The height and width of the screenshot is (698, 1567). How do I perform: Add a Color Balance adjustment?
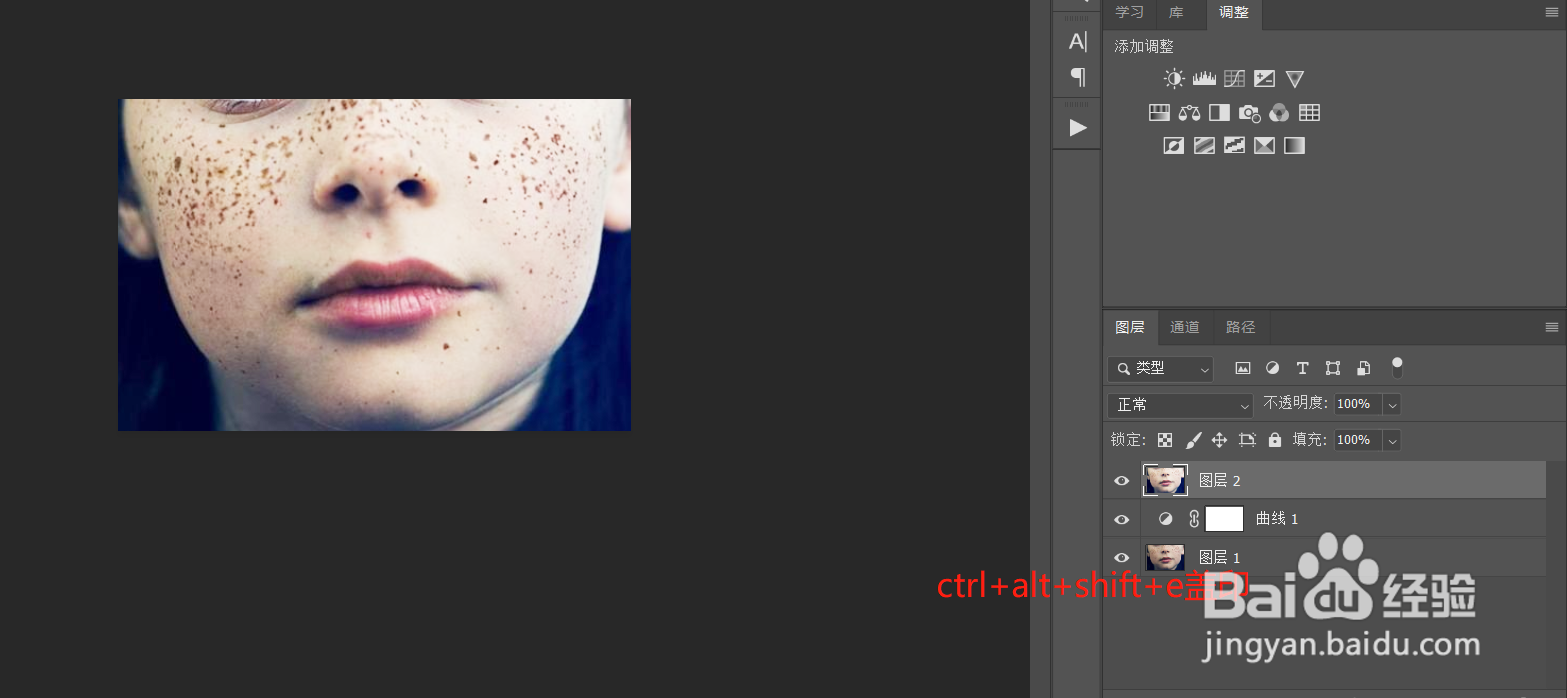(x=1189, y=112)
